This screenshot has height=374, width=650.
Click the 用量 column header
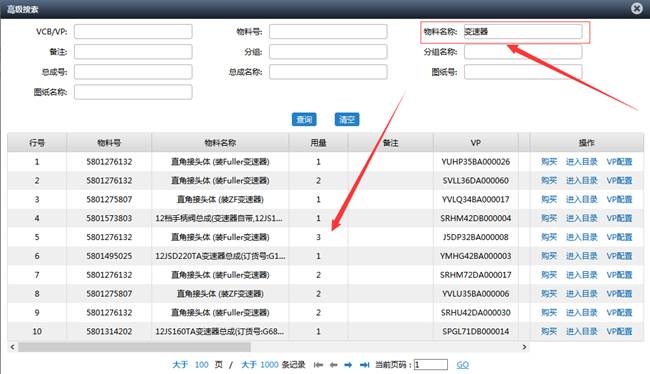pos(318,143)
